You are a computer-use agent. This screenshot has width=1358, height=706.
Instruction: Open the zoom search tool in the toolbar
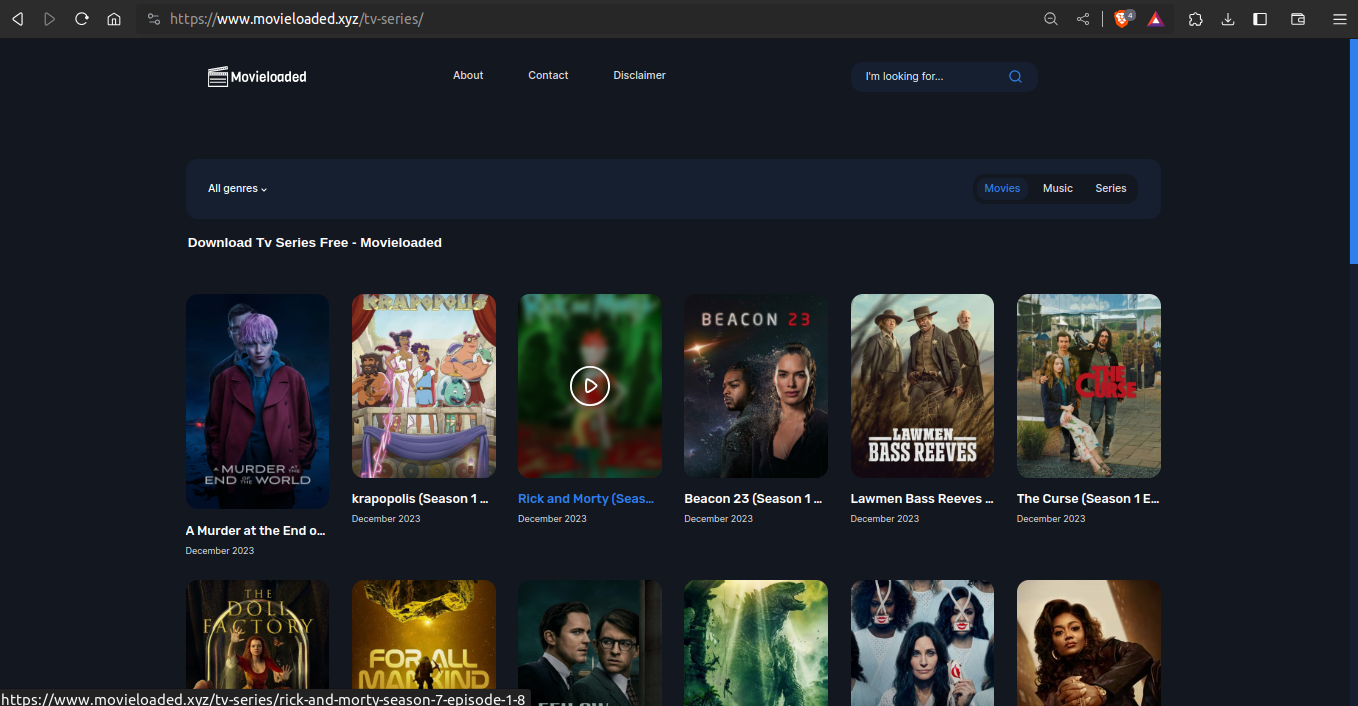pyautogui.click(x=1051, y=18)
